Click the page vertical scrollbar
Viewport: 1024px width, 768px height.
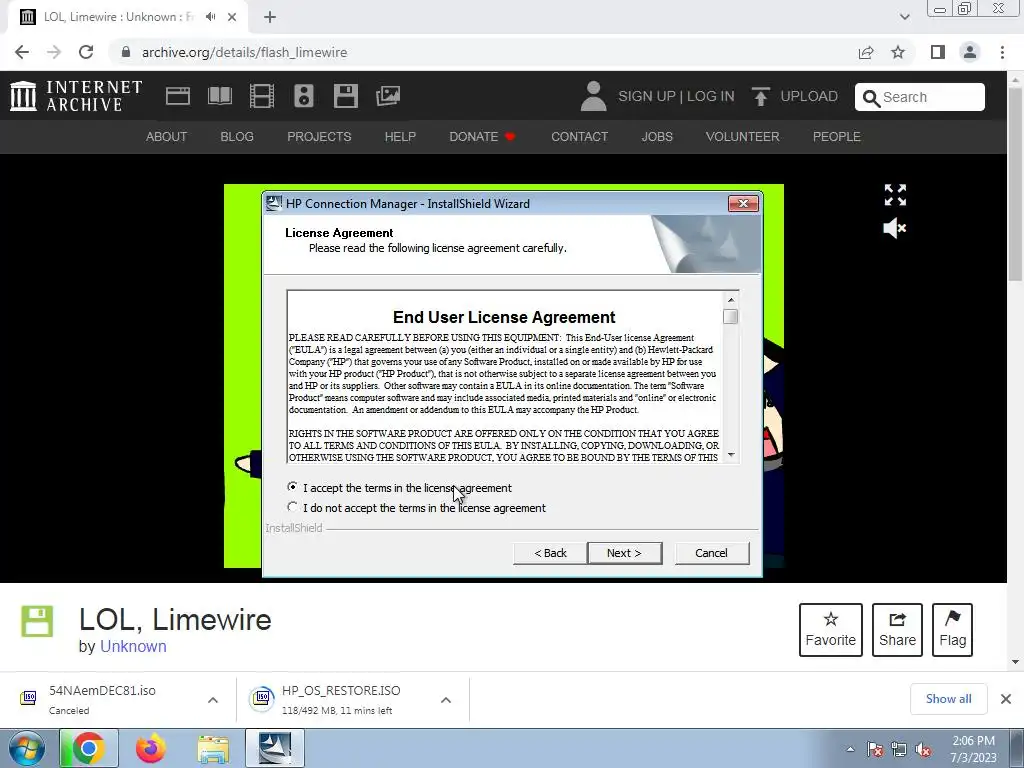coord(1016,183)
